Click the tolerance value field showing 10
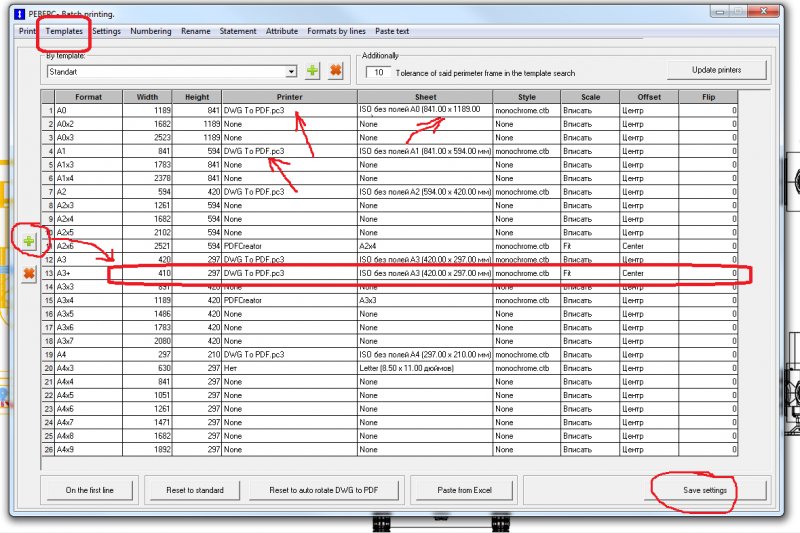 (x=378, y=72)
